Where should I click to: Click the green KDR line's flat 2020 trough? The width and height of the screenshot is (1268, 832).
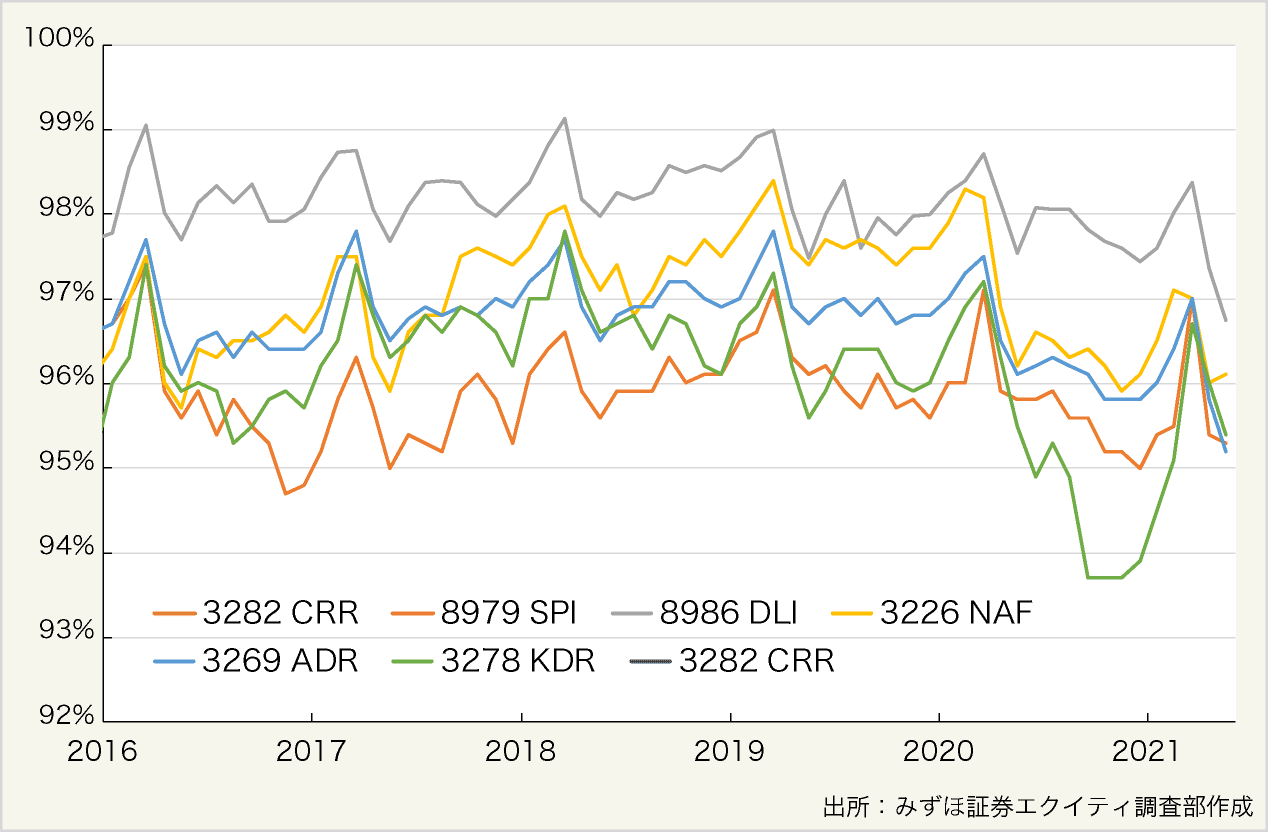pyautogui.click(x=1104, y=577)
